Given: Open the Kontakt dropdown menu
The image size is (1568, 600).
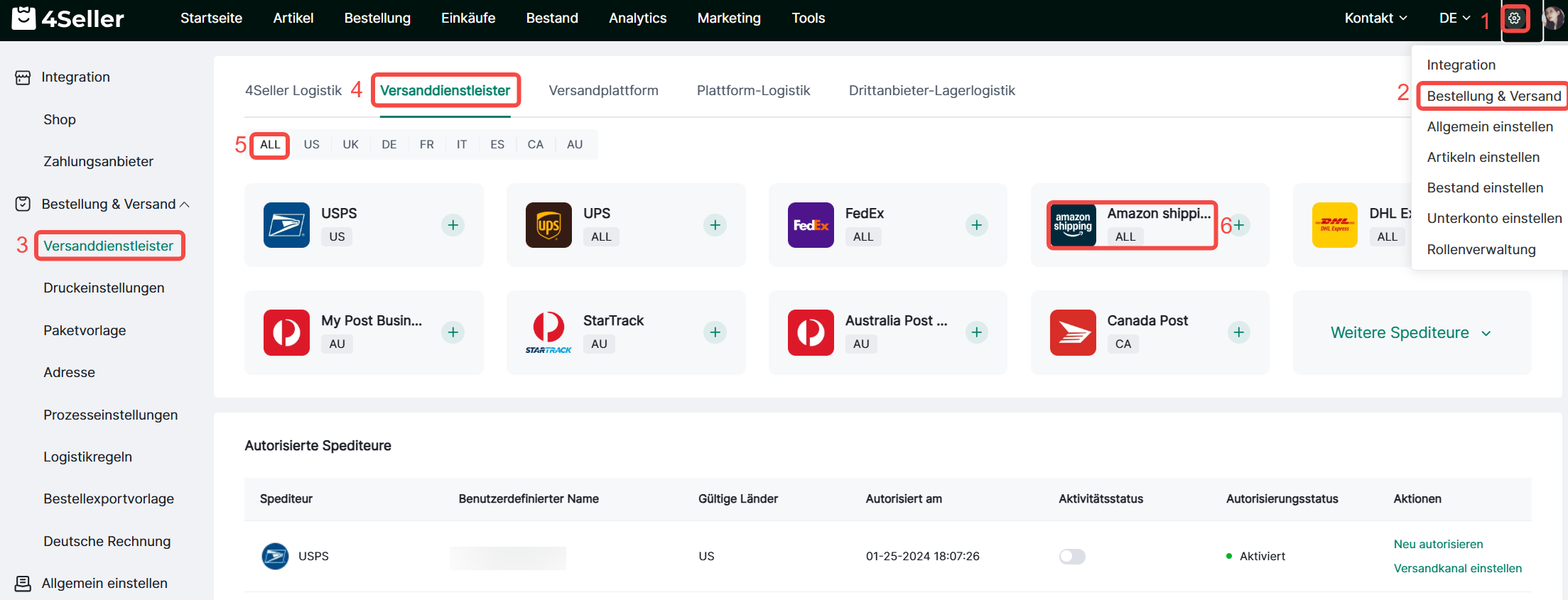Looking at the screenshot, I should 1375,18.
